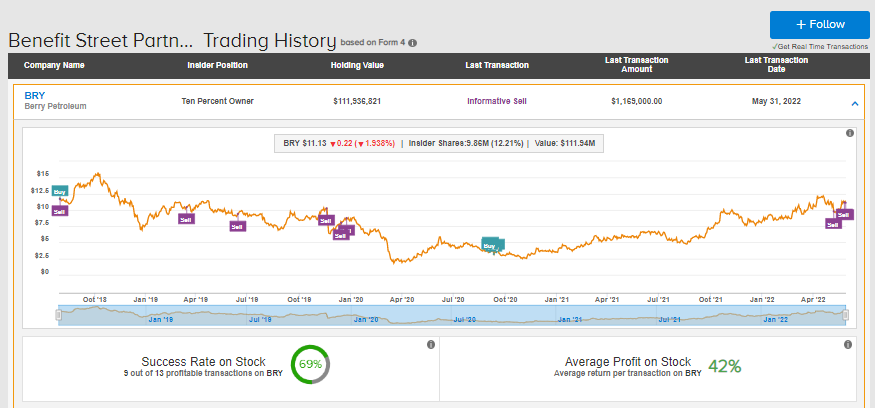Click the 69% success rate ring
This screenshot has height=408, width=875.
310,364
